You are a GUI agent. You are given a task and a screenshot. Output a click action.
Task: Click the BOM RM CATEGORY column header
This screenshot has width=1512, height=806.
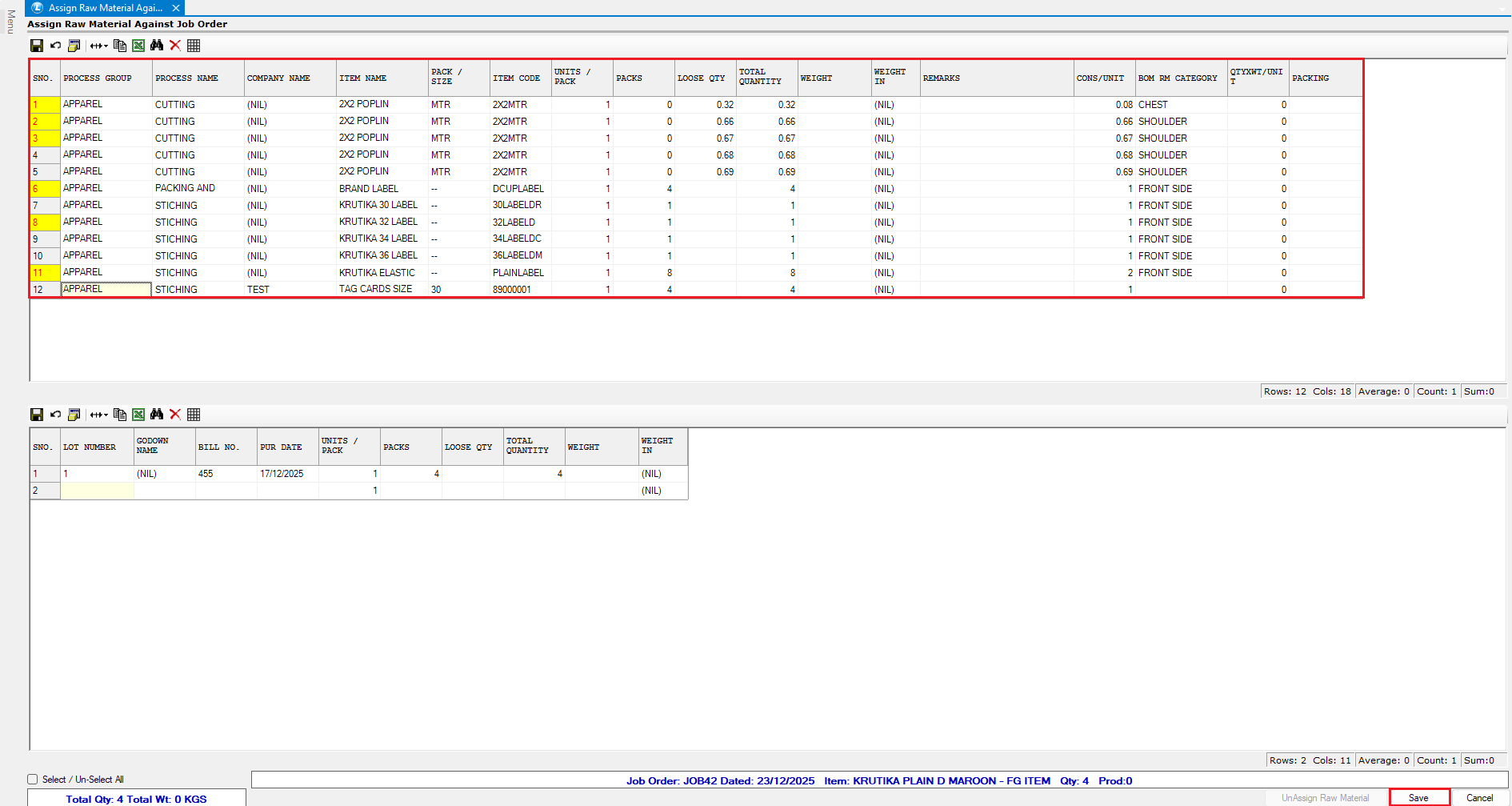(x=1180, y=78)
